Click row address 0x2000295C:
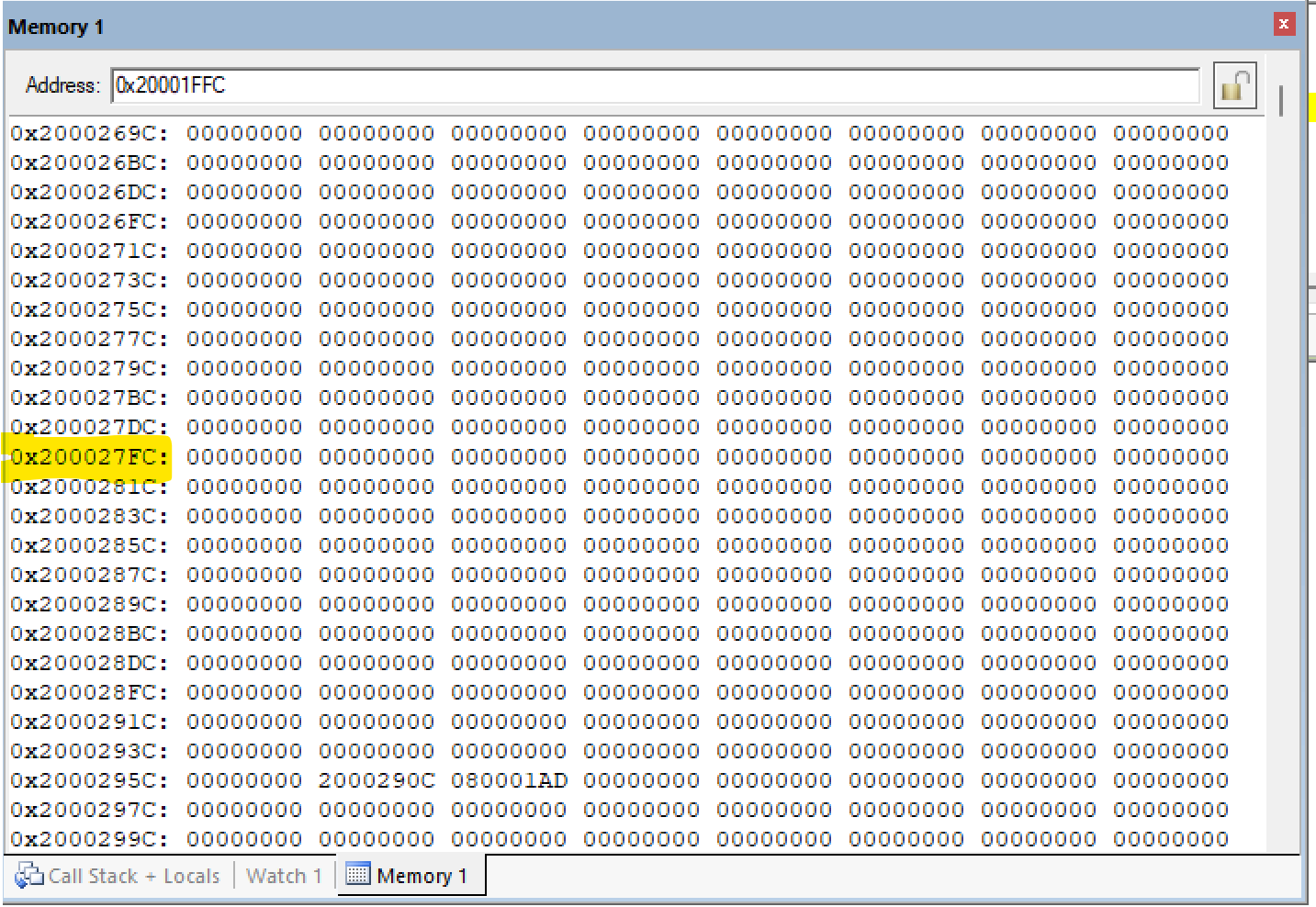Image resolution: width=1316 pixels, height=907 pixels. click(x=90, y=780)
